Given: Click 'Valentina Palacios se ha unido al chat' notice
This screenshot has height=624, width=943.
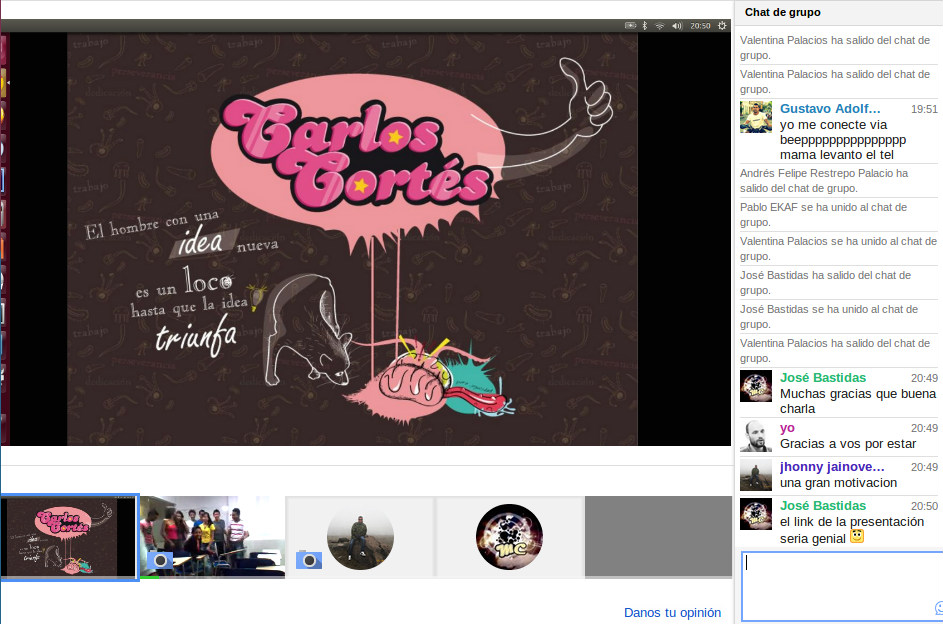Looking at the screenshot, I should click(x=838, y=248).
